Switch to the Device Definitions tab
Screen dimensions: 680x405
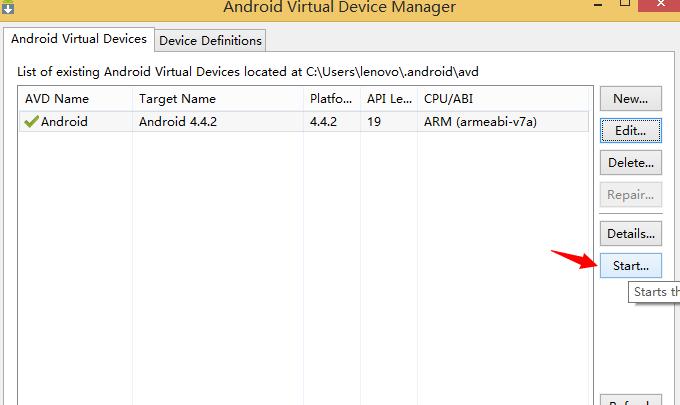coord(210,41)
